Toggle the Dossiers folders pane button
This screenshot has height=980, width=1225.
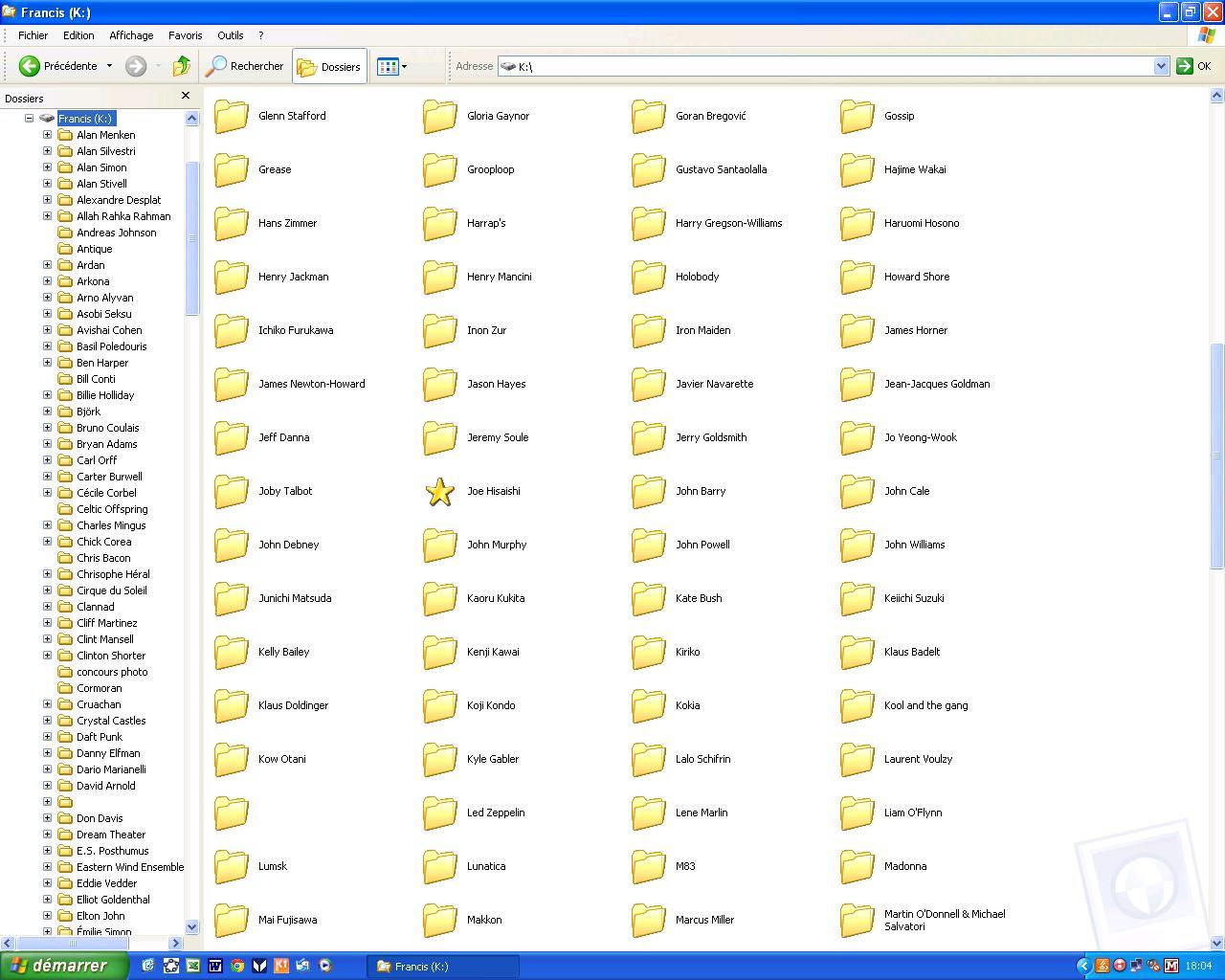click(x=329, y=66)
